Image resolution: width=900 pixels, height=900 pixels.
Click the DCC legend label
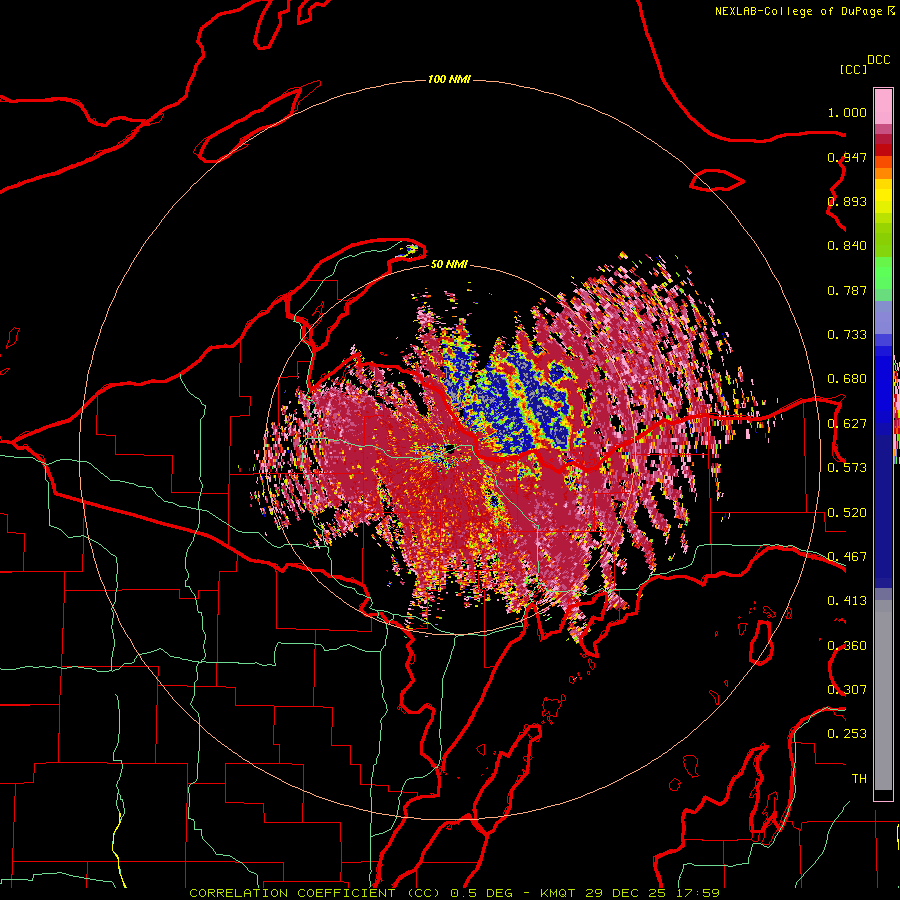[878, 60]
